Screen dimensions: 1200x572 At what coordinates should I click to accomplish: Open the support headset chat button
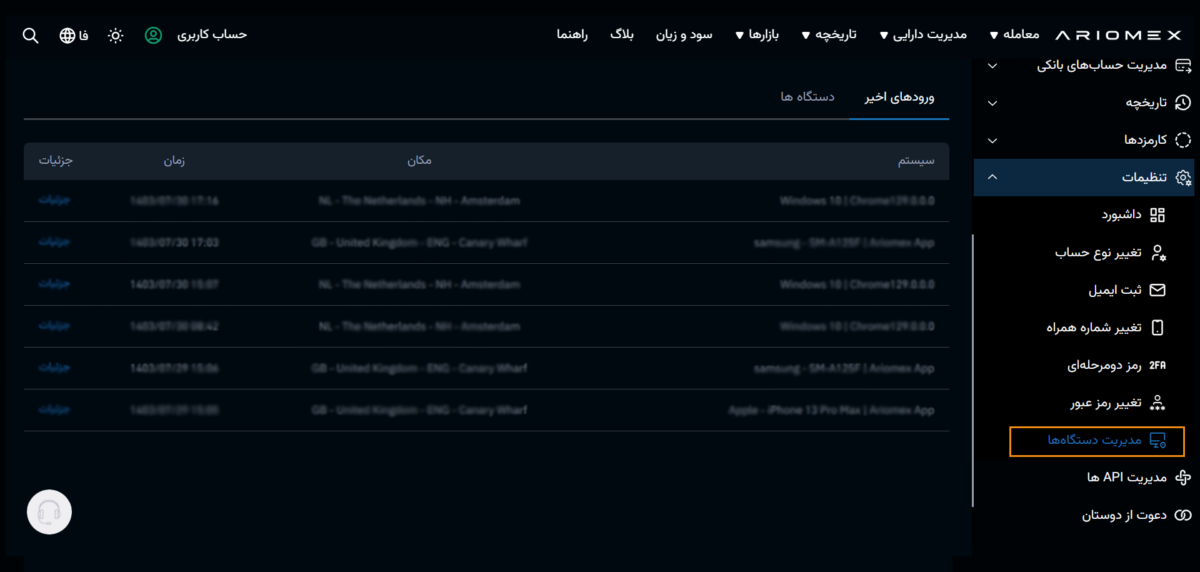[49, 512]
